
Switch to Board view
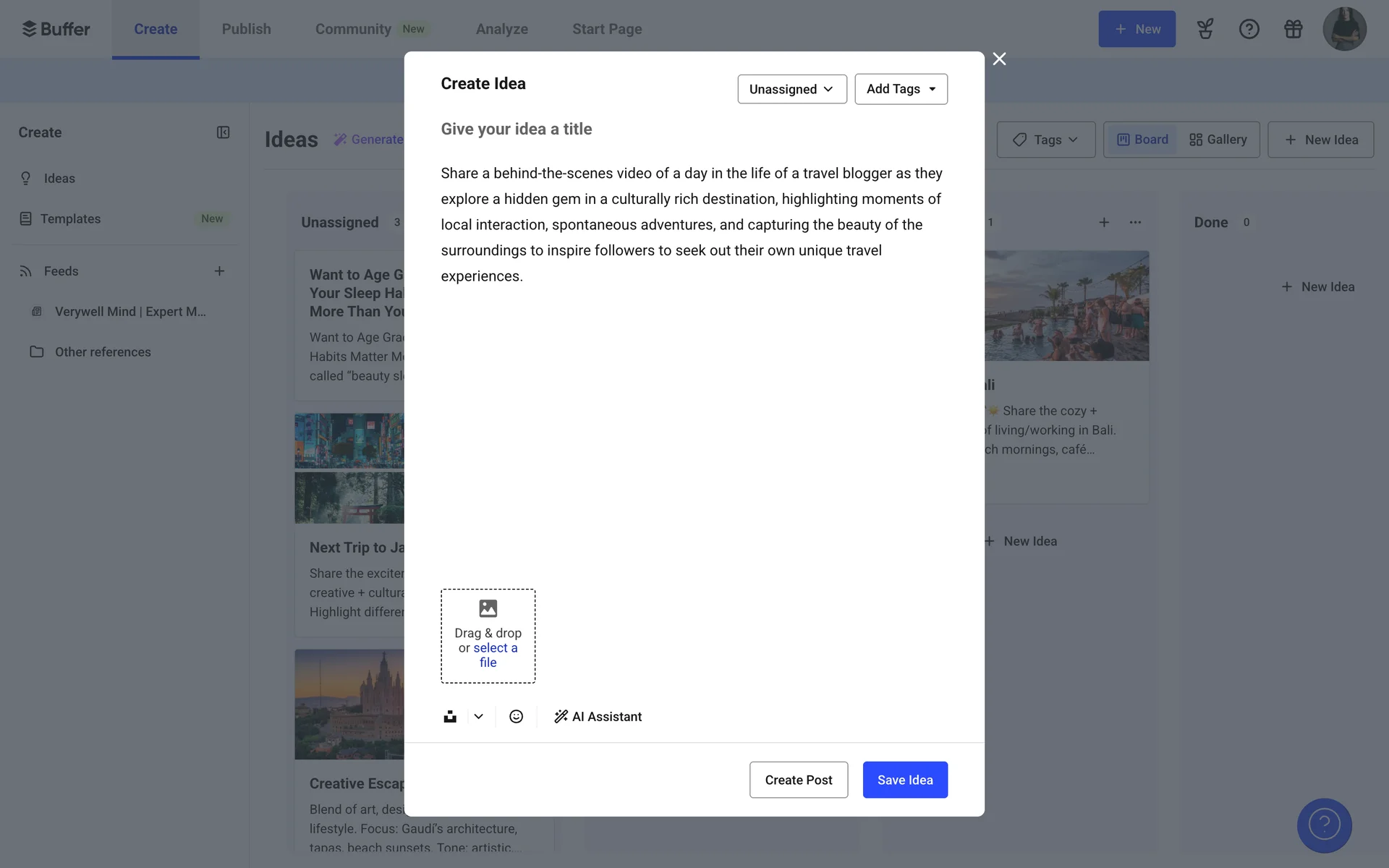tap(1142, 140)
